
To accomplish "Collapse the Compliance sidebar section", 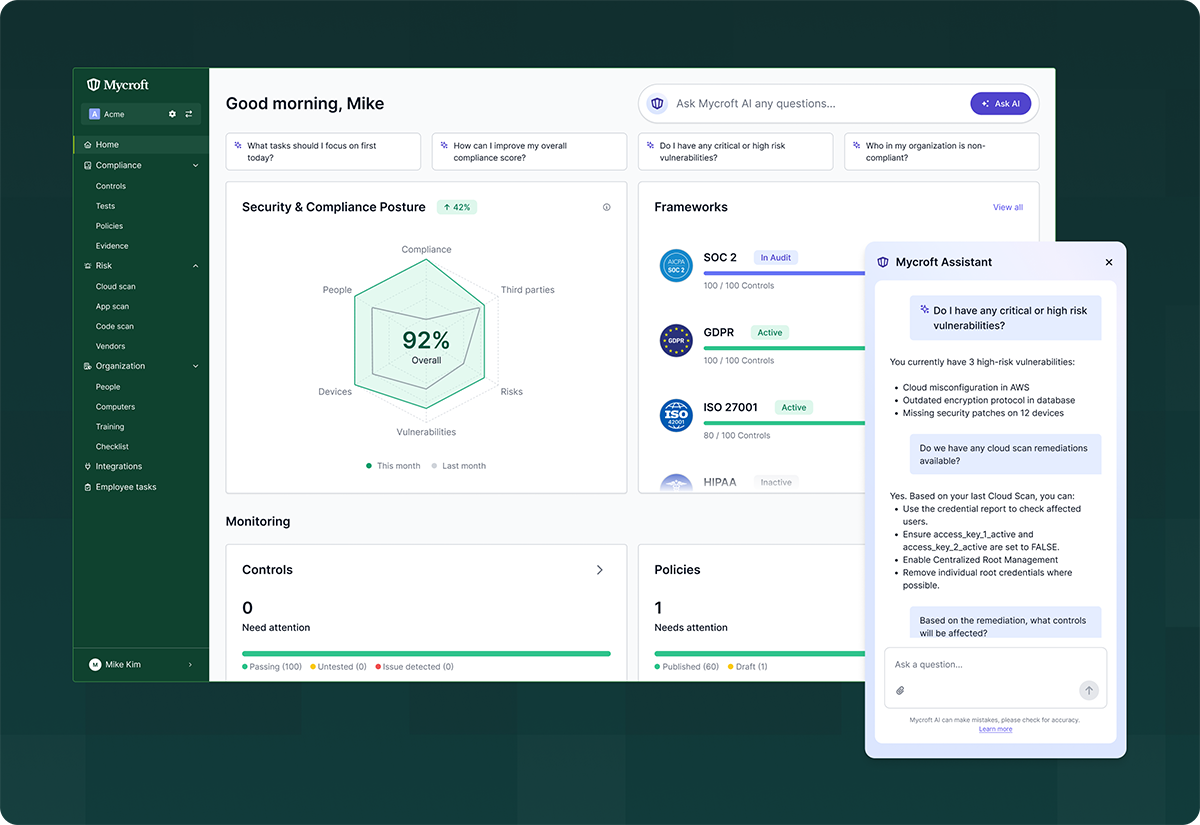I will (195, 165).
